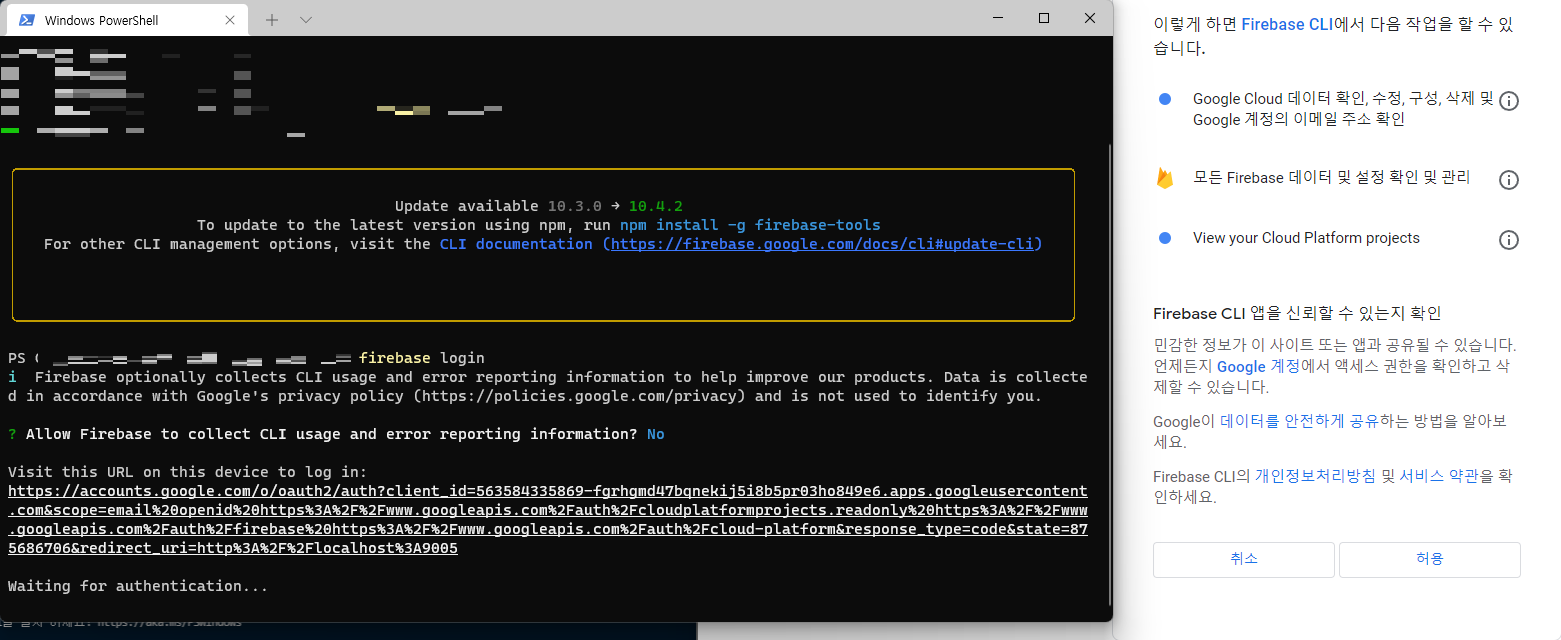Viewport: 1561px width, 640px height.
Task: Click 'Waiting for authentication...' text
Action: 138,586
